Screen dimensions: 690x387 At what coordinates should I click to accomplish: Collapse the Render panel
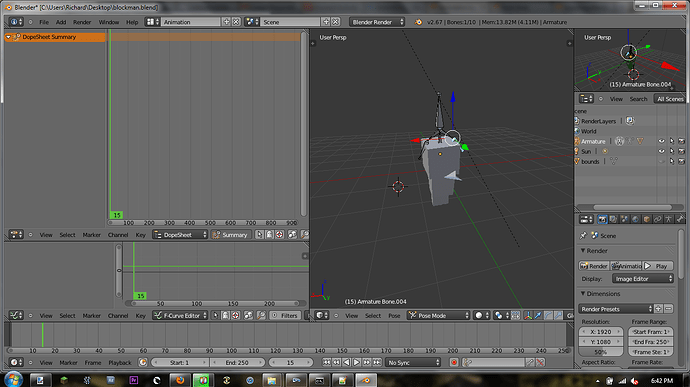[583, 251]
